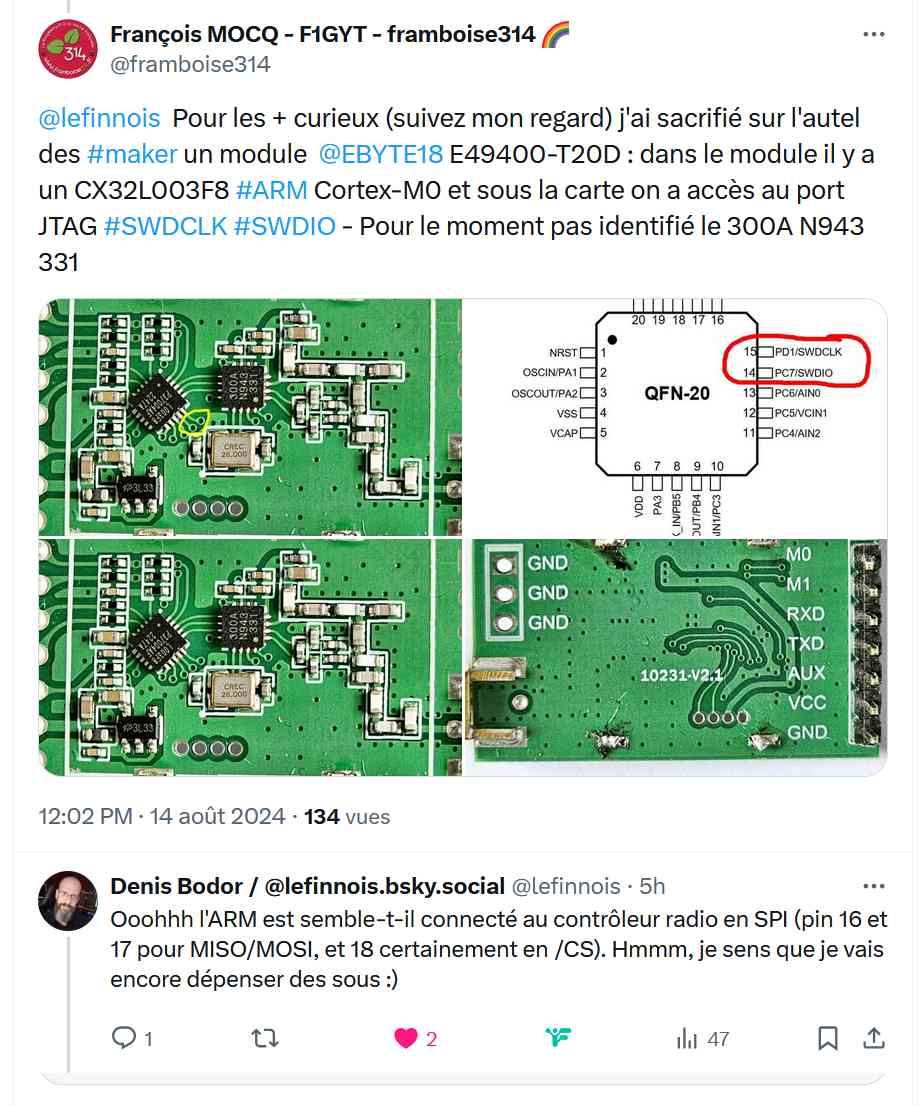
Task: Click the 12:02 PM tweet timestamp
Action: click(85, 817)
